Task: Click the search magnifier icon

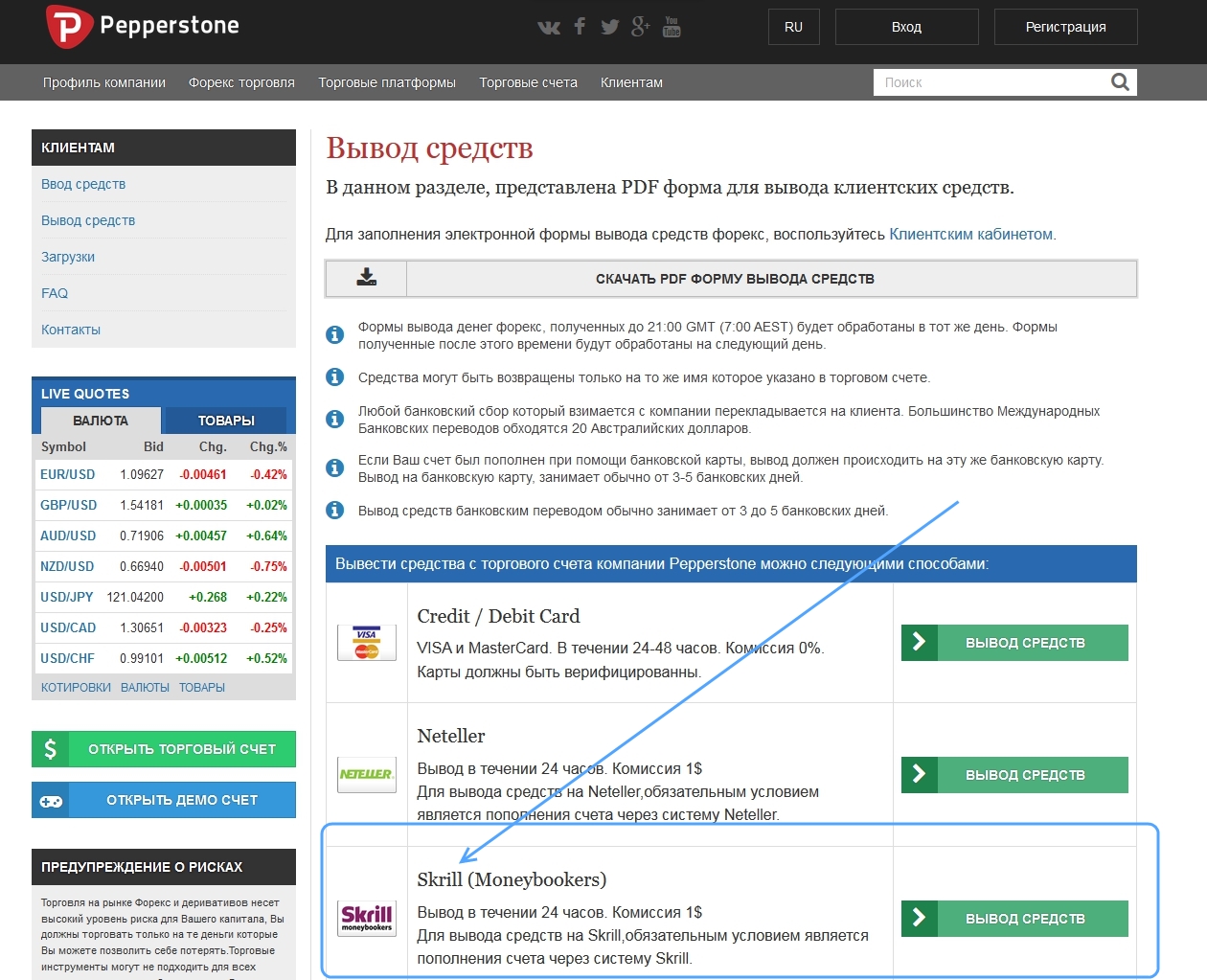Action: [x=1120, y=82]
